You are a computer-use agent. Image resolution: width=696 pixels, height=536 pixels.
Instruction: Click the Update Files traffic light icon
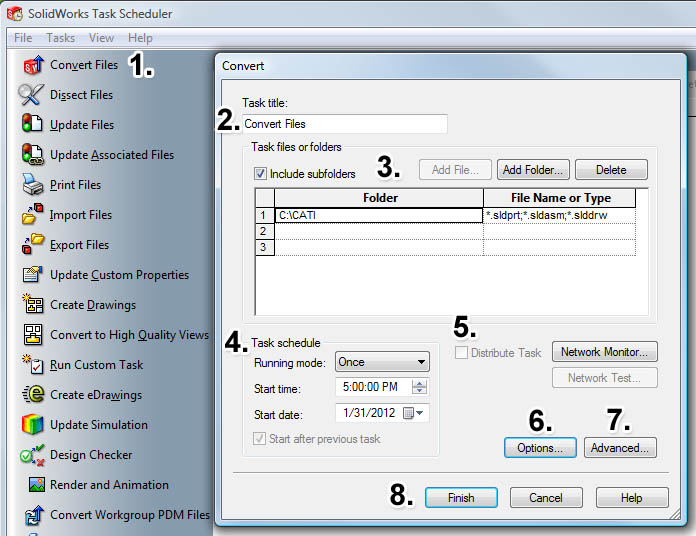point(32,124)
